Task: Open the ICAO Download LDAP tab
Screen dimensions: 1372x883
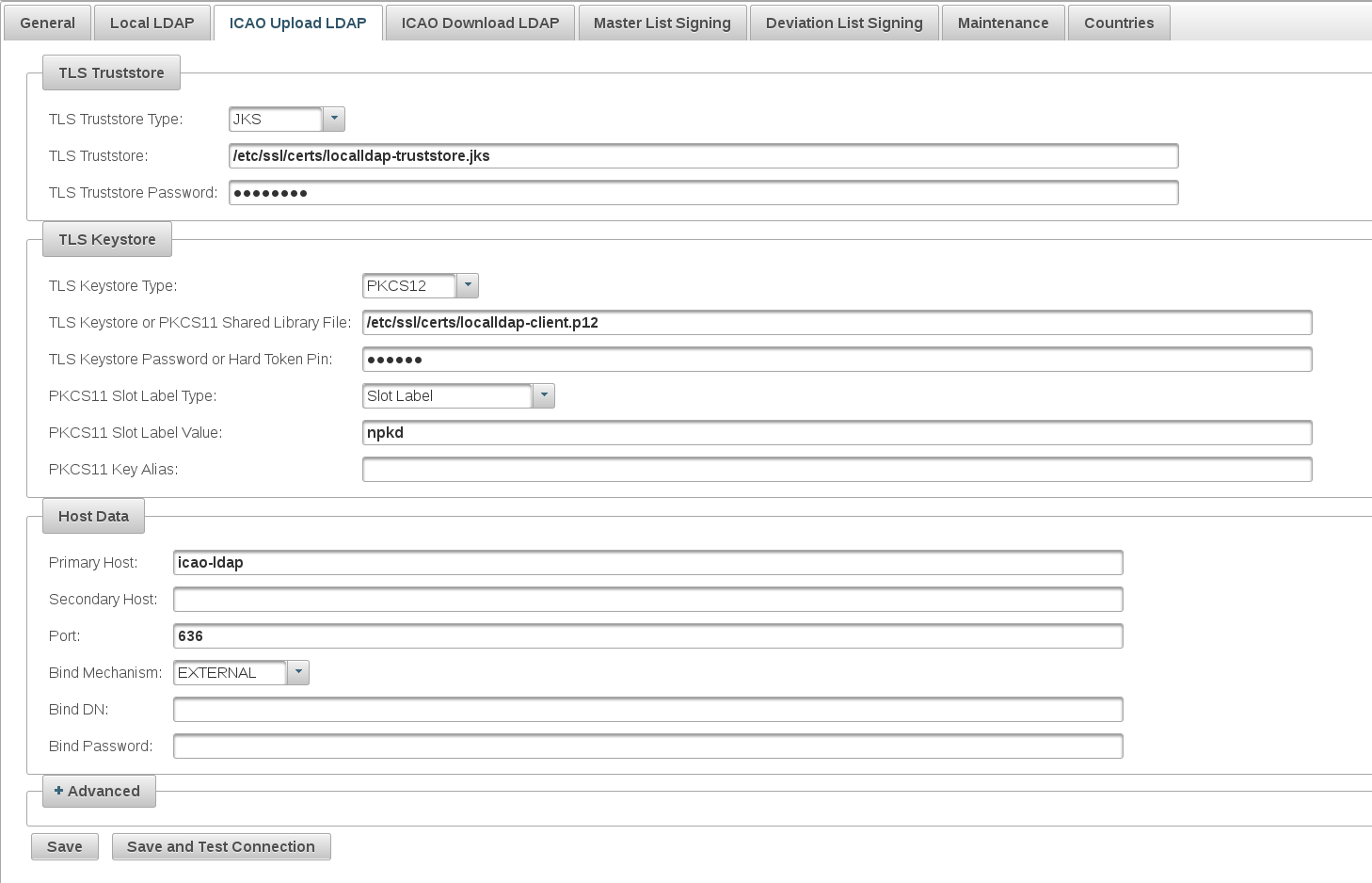Action: (480, 23)
